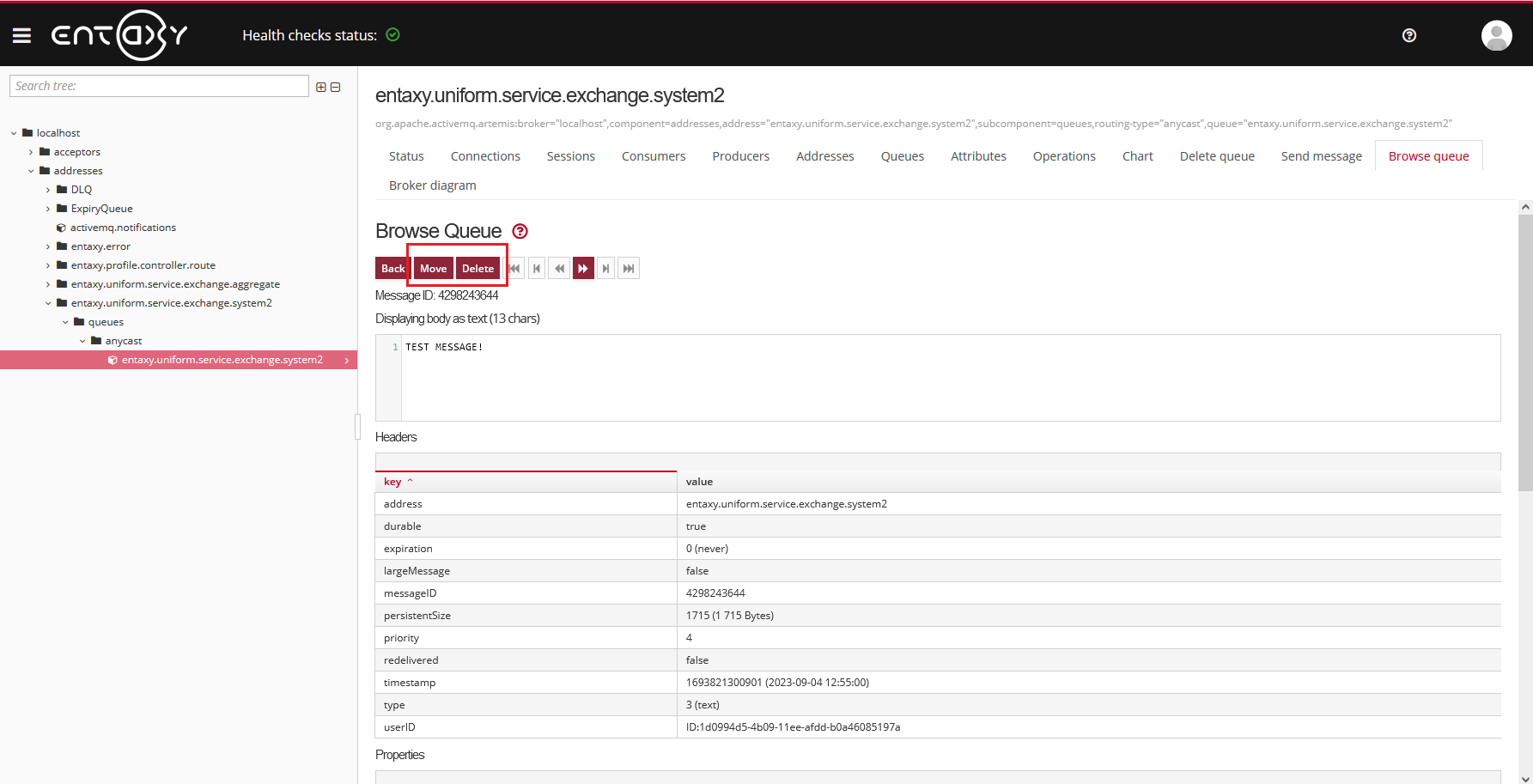
Task: Open the Operations tab
Action: [1064, 155]
